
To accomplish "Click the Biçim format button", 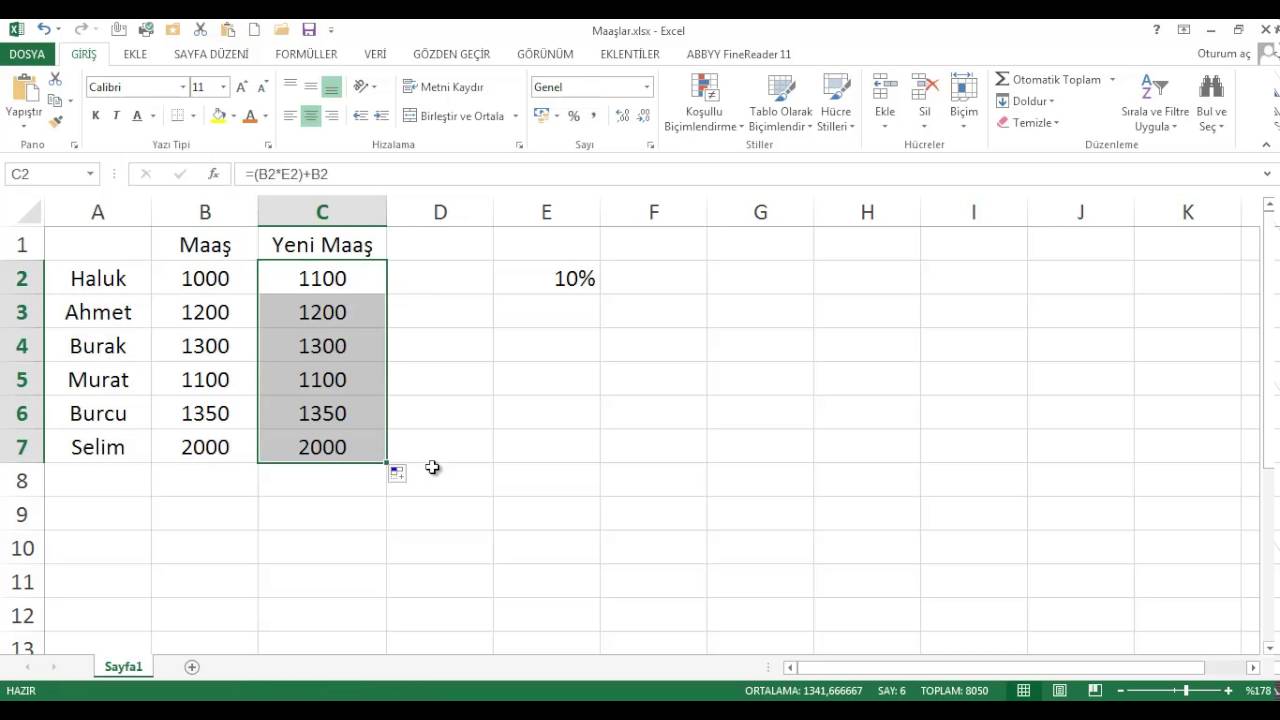I will [x=964, y=103].
